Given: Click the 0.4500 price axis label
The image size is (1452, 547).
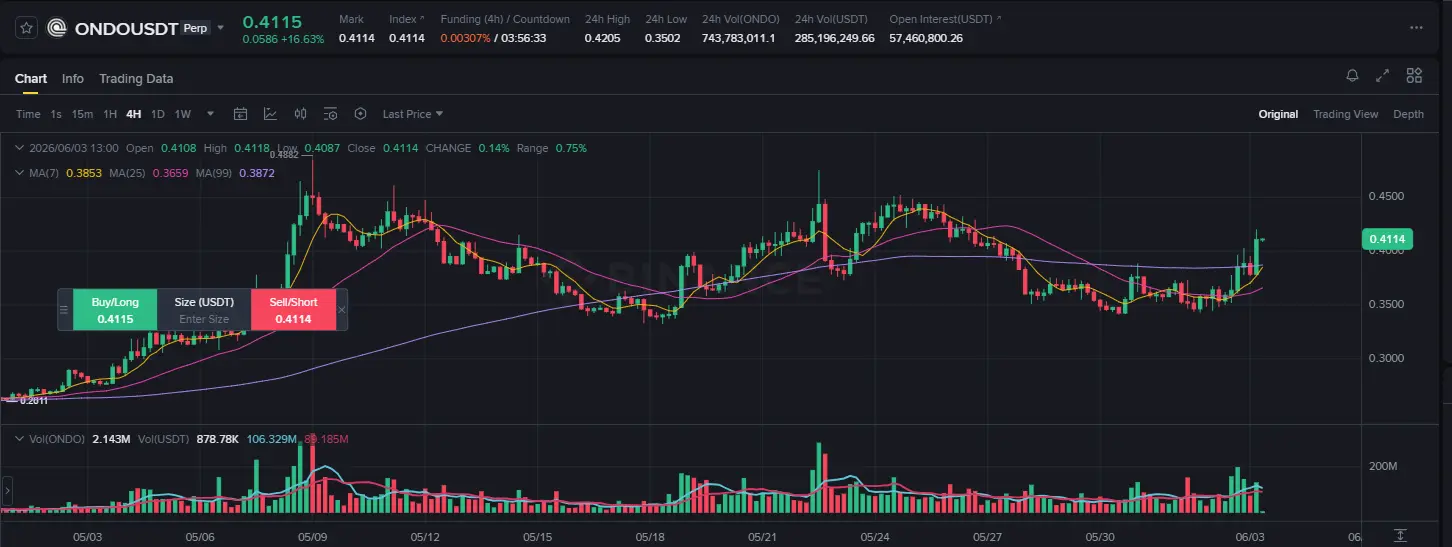Looking at the screenshot, I should point(1384,196).
